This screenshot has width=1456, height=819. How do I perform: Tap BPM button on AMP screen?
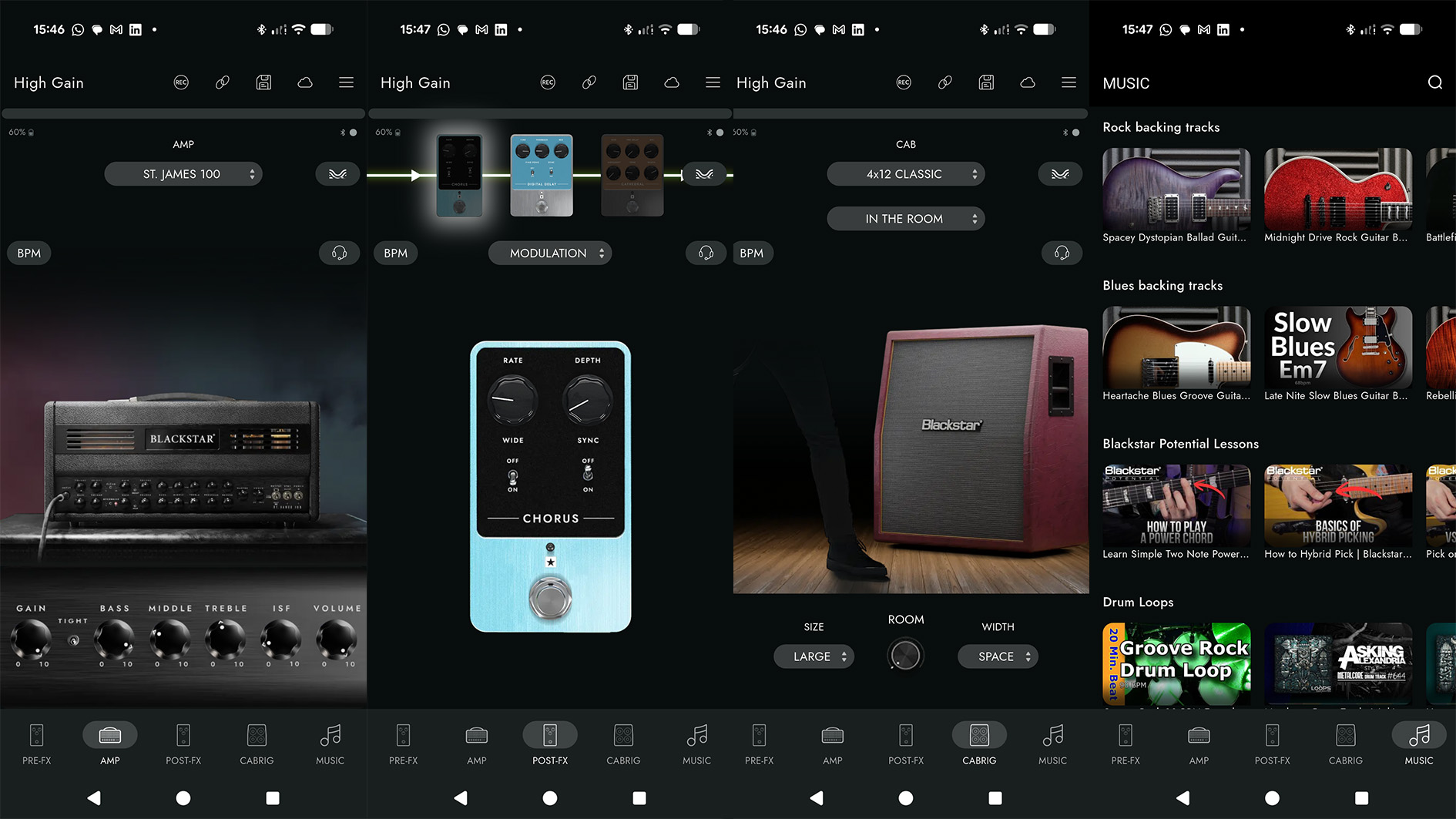29,253
